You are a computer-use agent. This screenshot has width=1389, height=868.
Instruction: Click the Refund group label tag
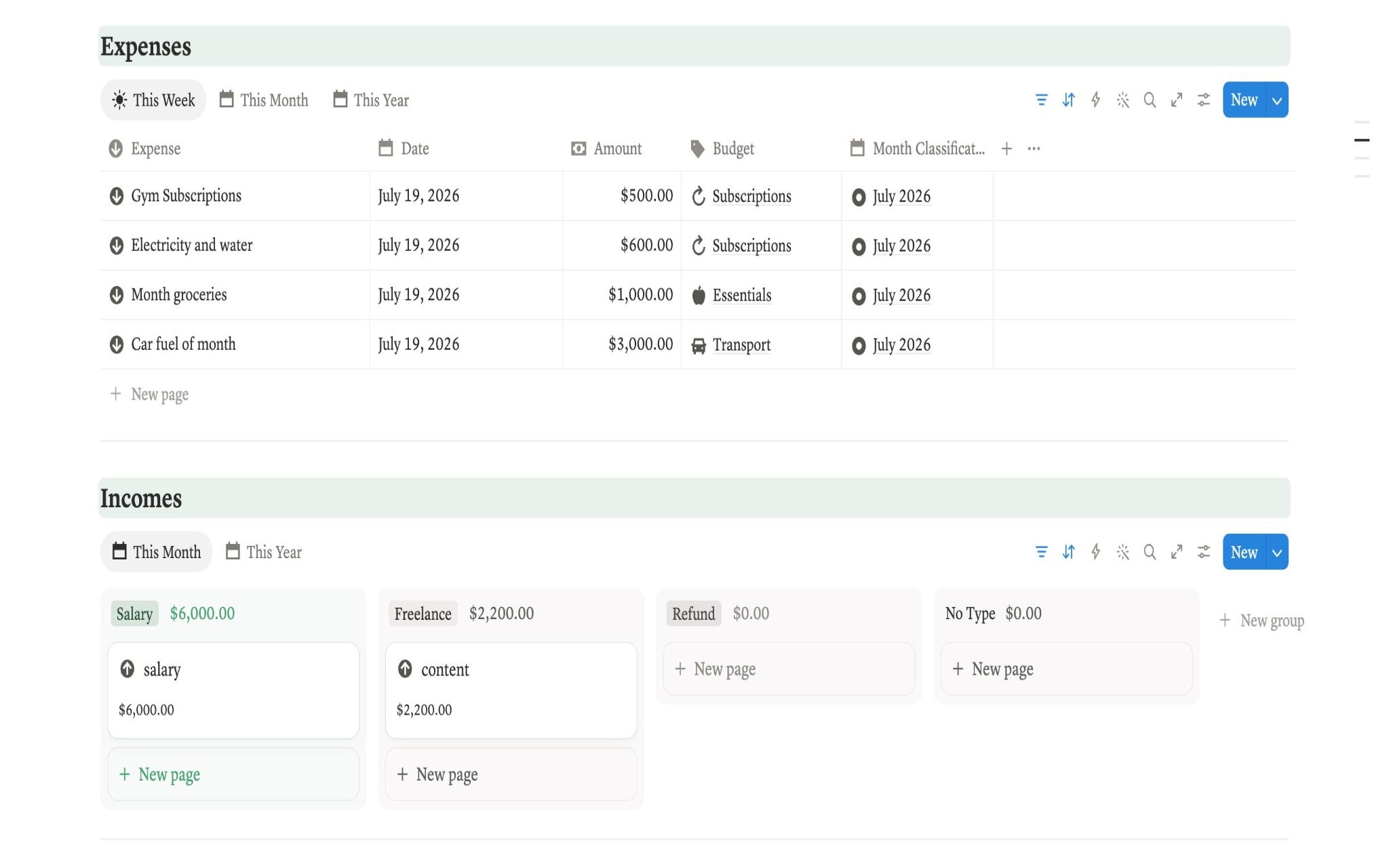693,614
